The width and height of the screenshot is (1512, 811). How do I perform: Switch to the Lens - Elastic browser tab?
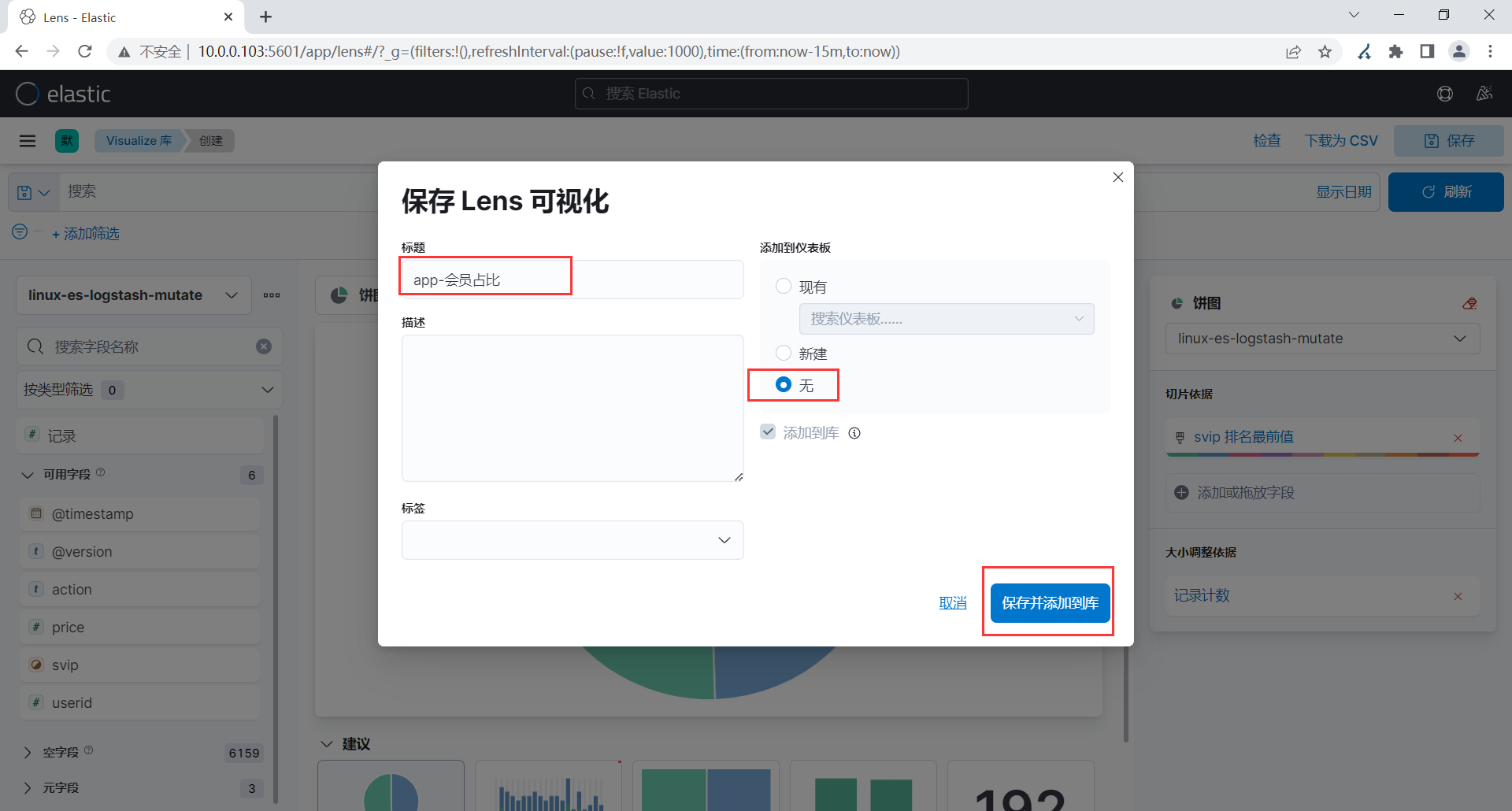click(126, 17)
